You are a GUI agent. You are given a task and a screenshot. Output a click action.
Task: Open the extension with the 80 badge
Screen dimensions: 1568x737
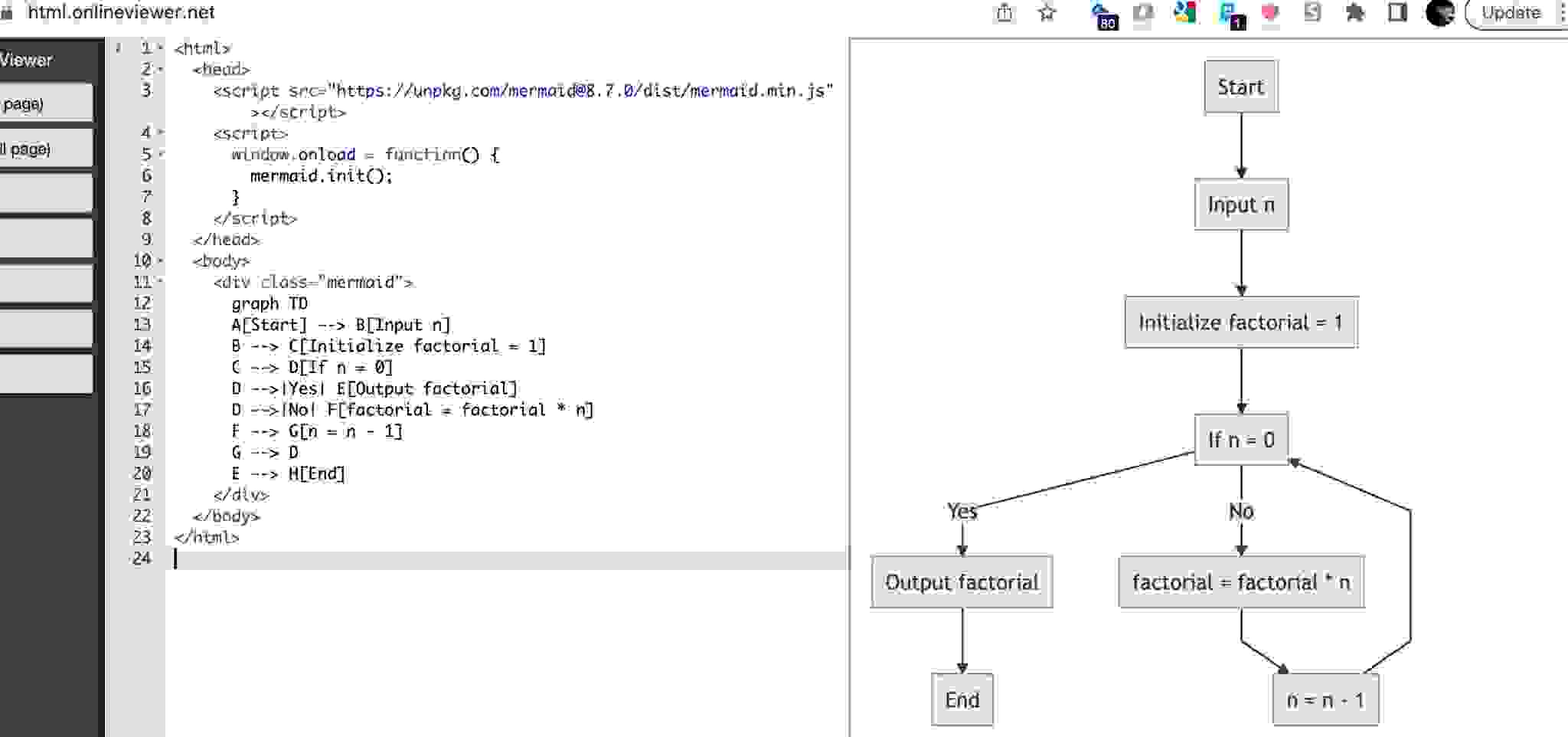pos(1103,15)
